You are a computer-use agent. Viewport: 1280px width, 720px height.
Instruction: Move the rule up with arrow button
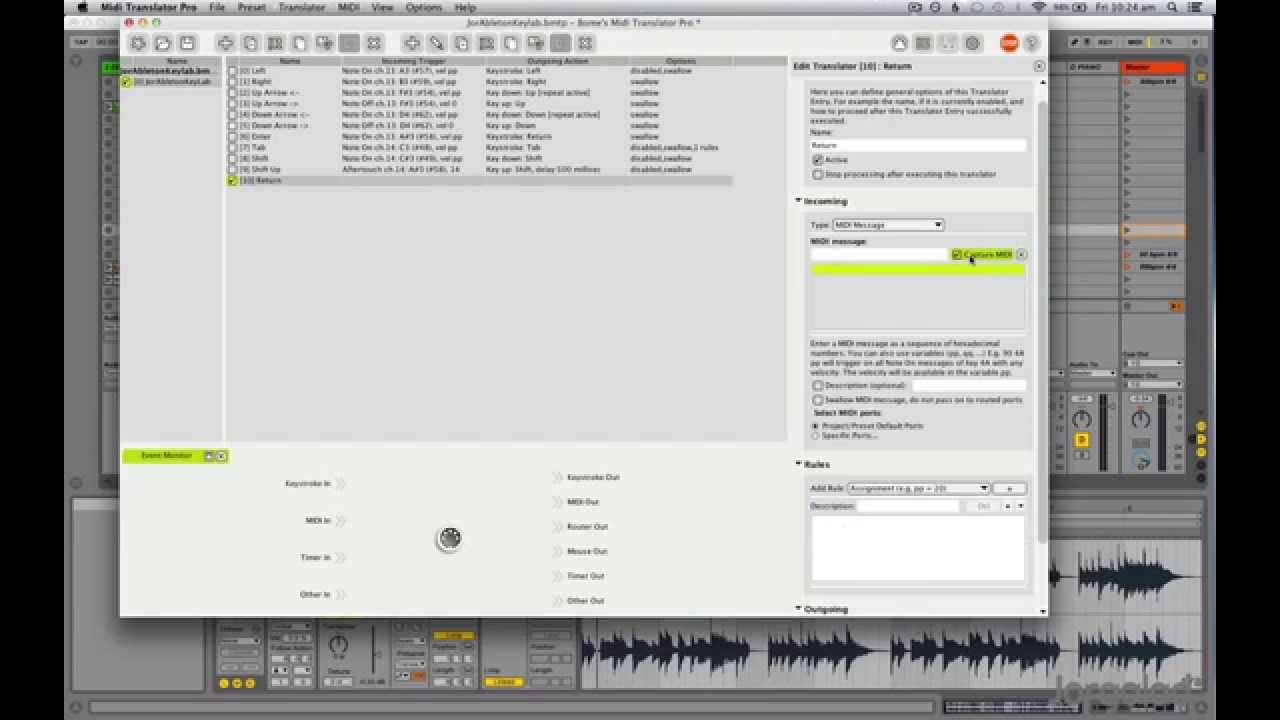(x=1009, y=506)
